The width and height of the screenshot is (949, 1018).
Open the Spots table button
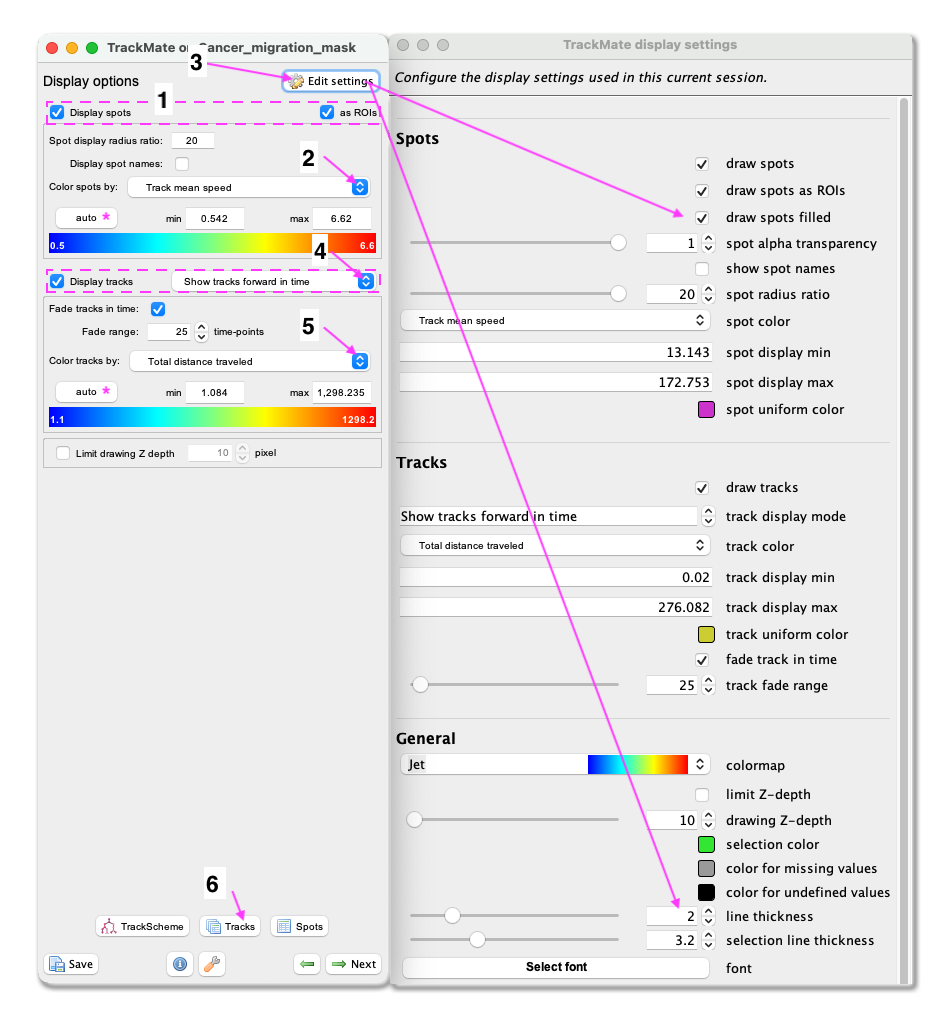[x=300, y=926]
